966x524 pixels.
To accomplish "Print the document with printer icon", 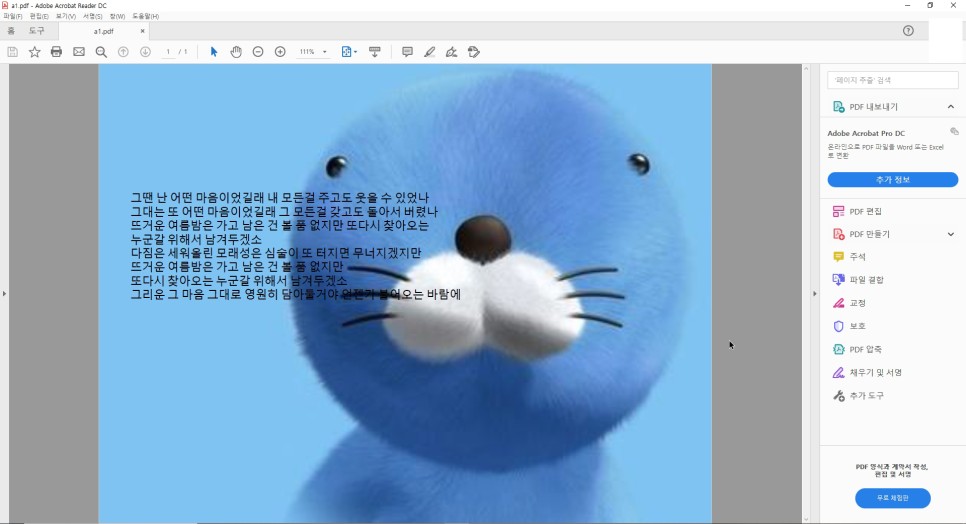I will point(56,52).
